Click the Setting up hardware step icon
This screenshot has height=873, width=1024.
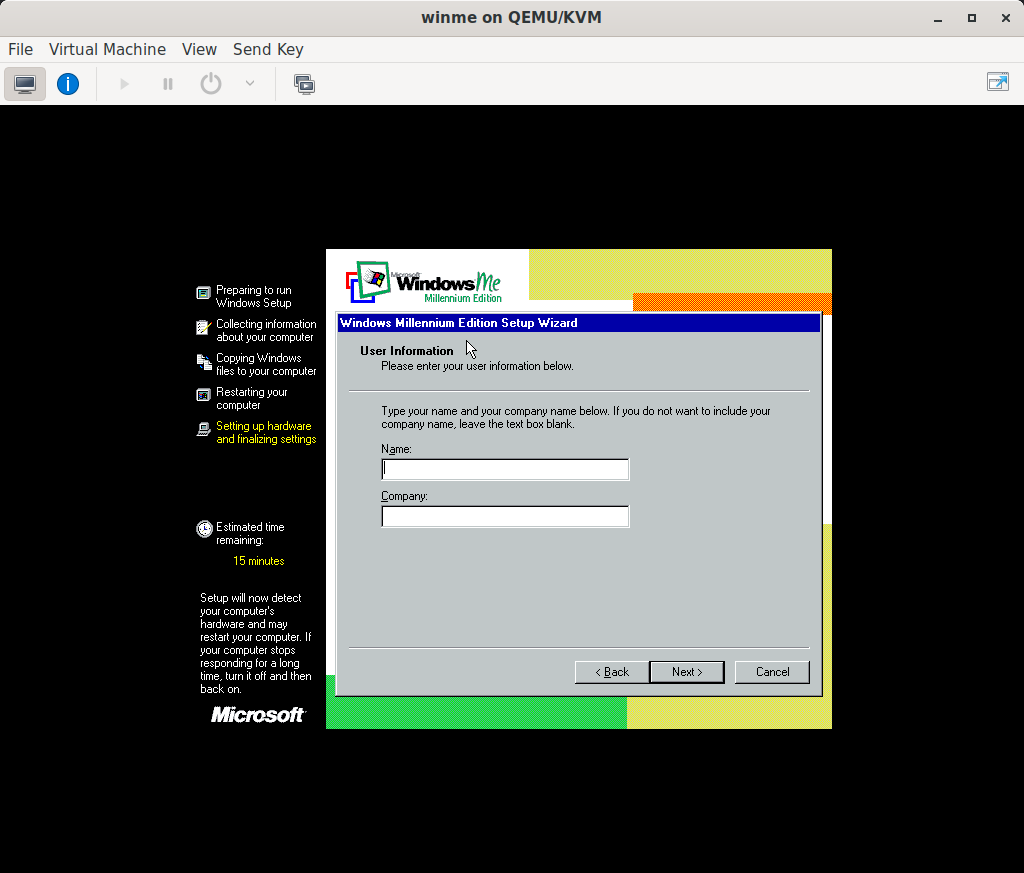(x=204, y=429)
